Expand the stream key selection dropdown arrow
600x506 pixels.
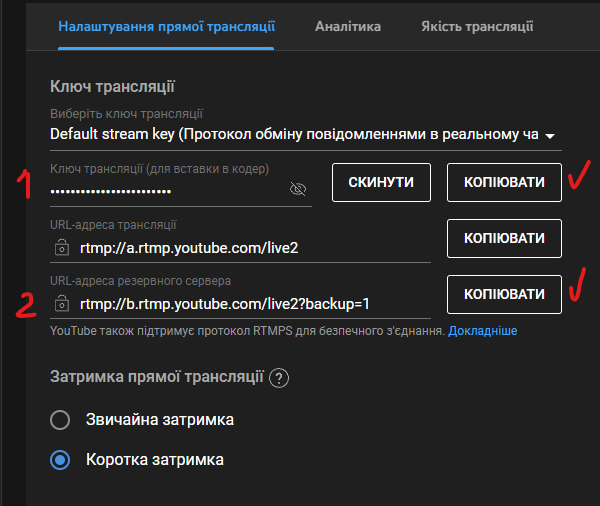point(549,135)
